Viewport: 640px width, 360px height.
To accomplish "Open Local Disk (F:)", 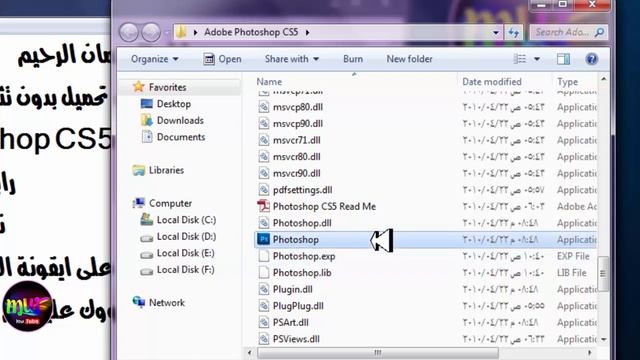I will [185, 269].
